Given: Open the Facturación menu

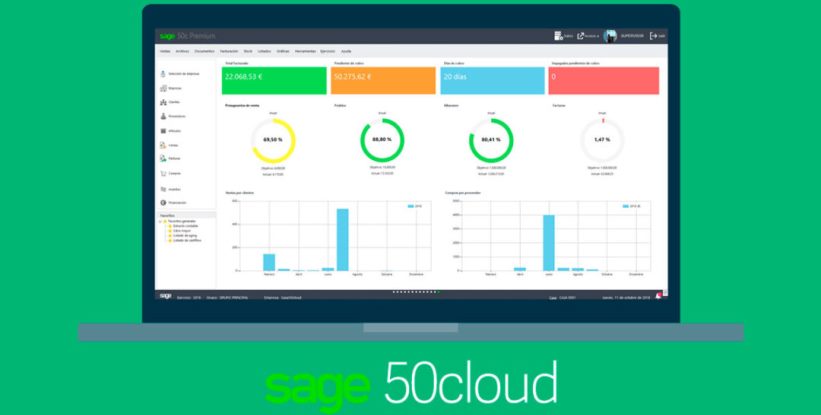Looking at the screenshot, I should point(229,51).
